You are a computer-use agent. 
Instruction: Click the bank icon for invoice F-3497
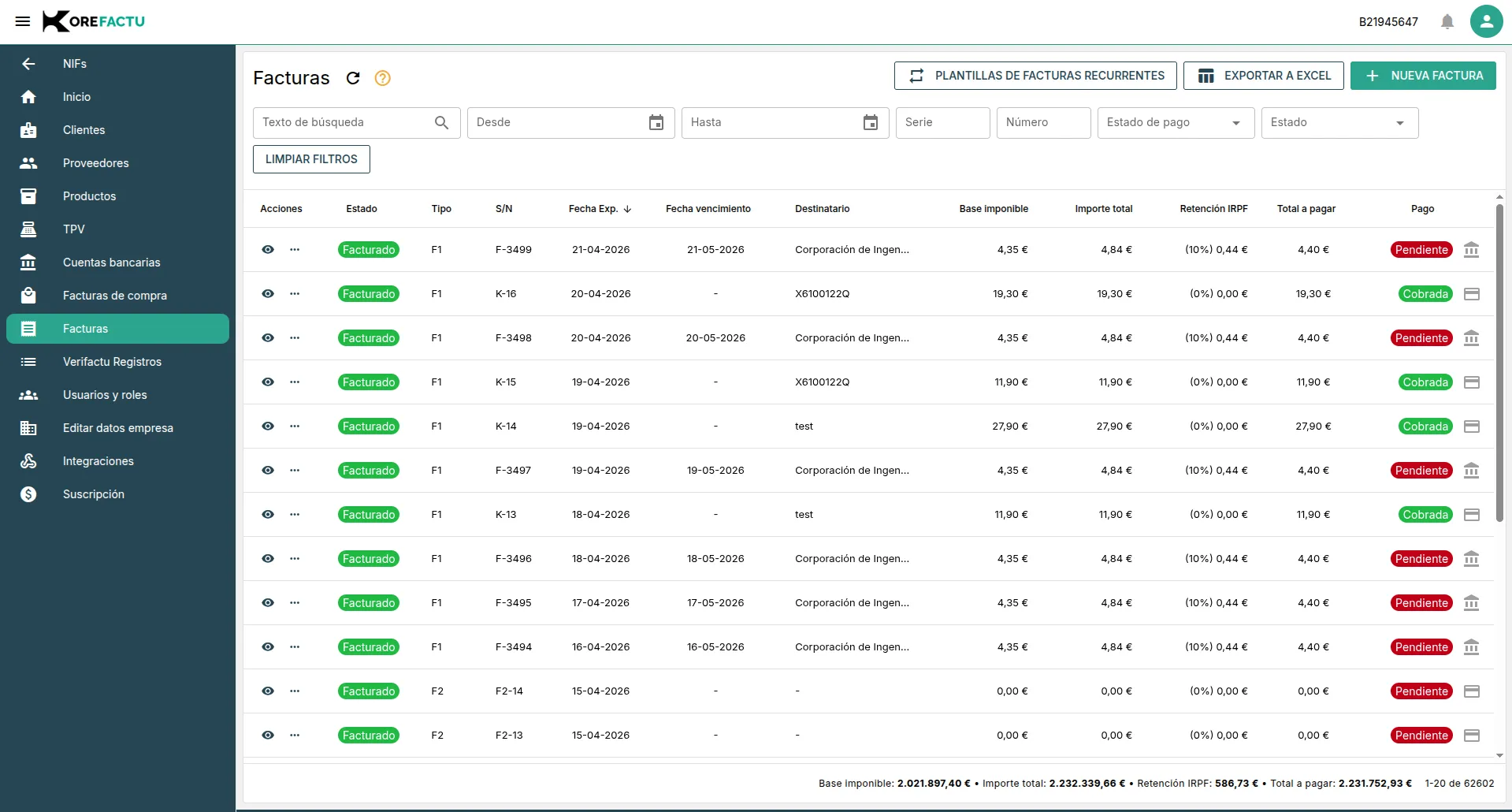click(x=1471, y=471)
